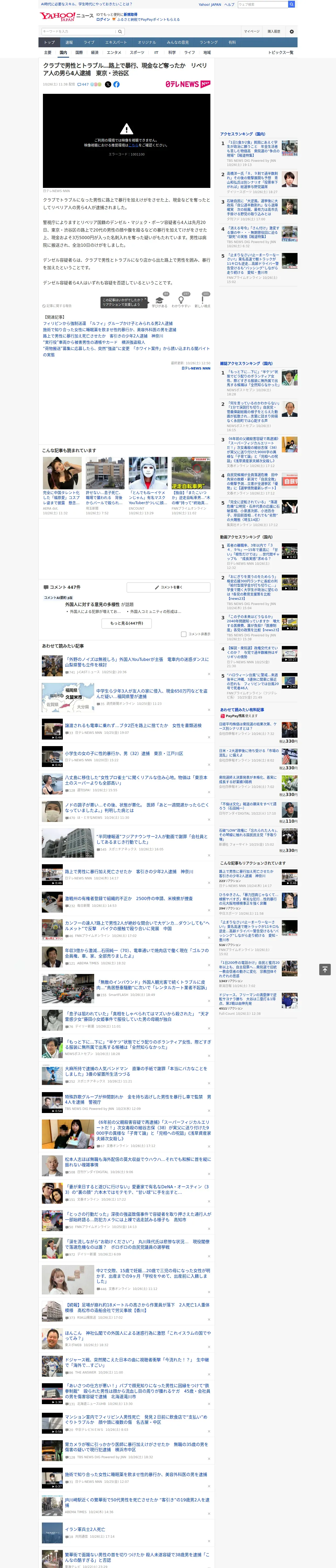
Task: Open the エキスパート tab
Action: (116, 43)
